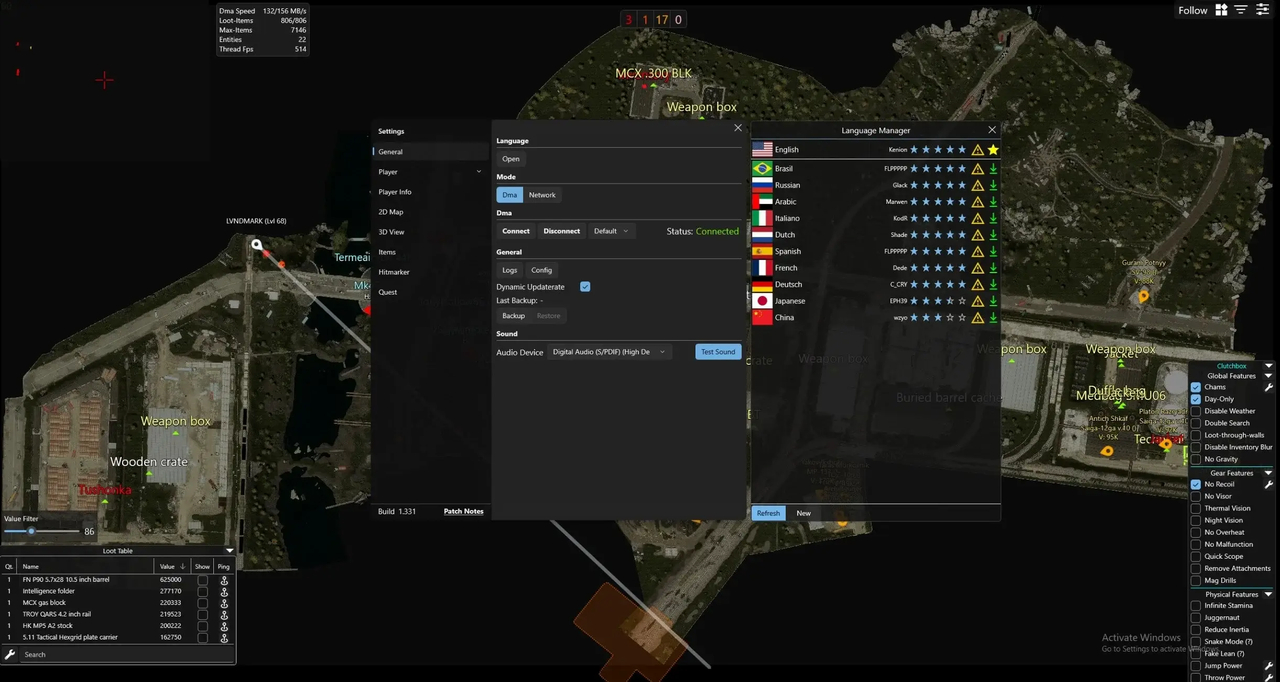Select the 2D Map settings tab
This screenshot has height=682, width=1280.
click(391, 211)
